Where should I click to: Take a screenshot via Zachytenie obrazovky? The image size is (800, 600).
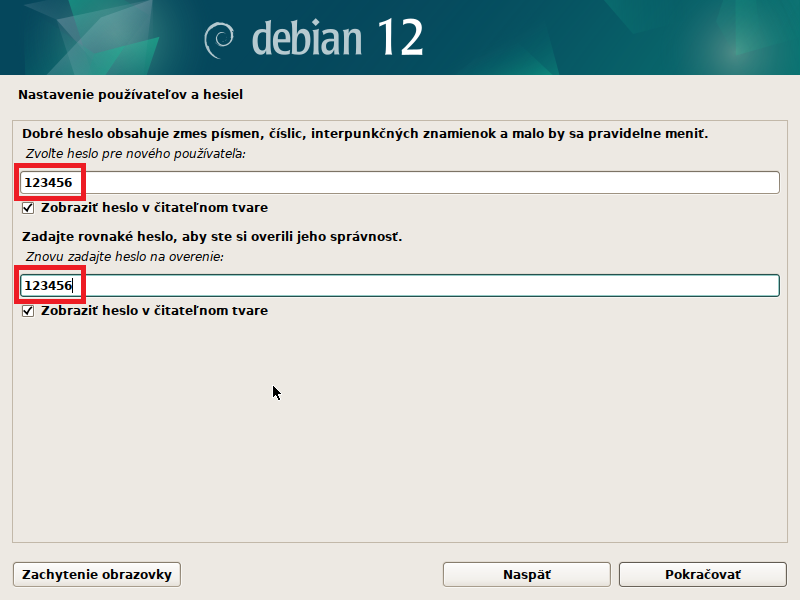[x=97, y=575]
